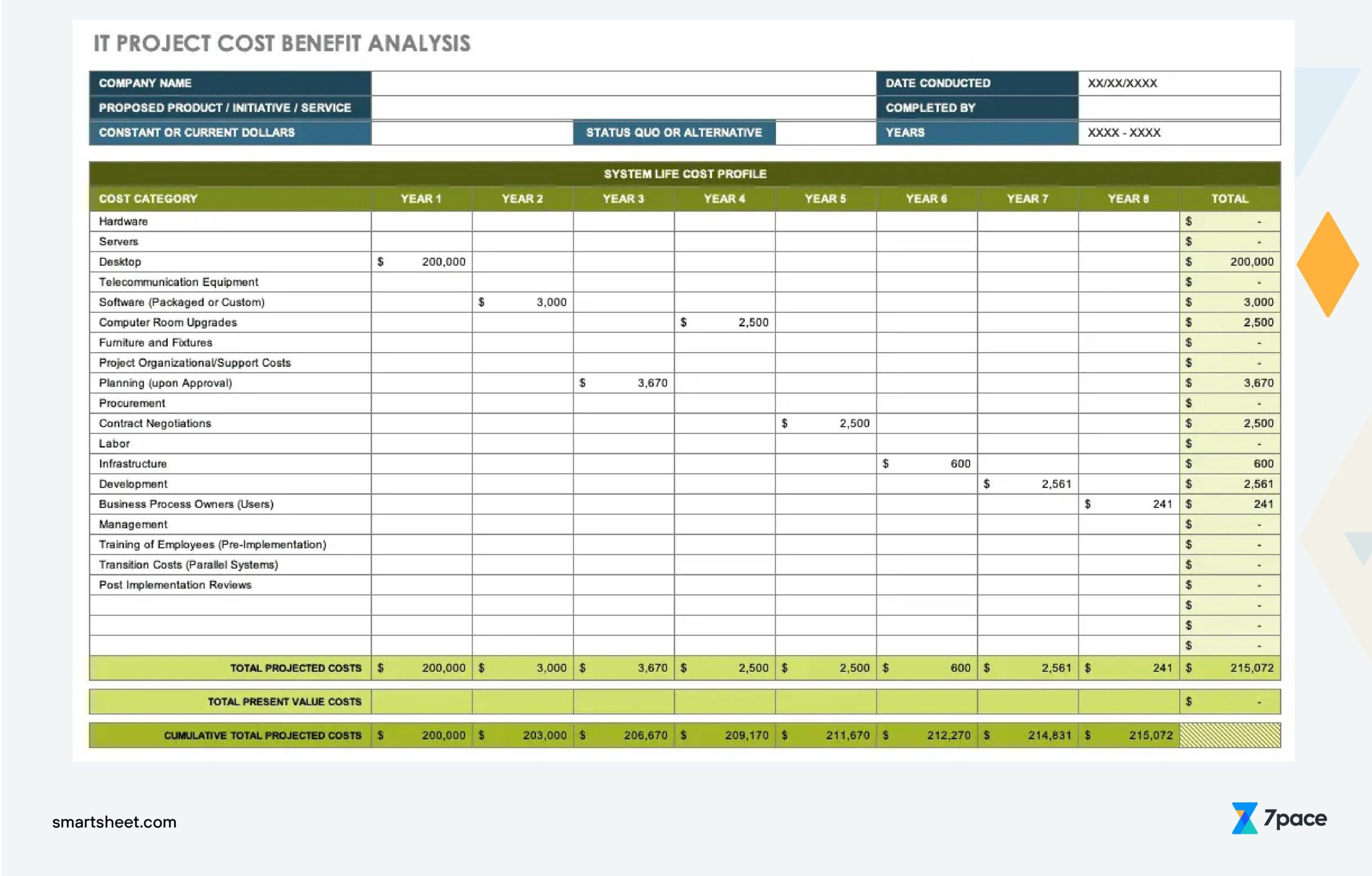Select cumulative Year 2 value 203,000
This screenshot has width=1372, height=876.
(523, 735)
